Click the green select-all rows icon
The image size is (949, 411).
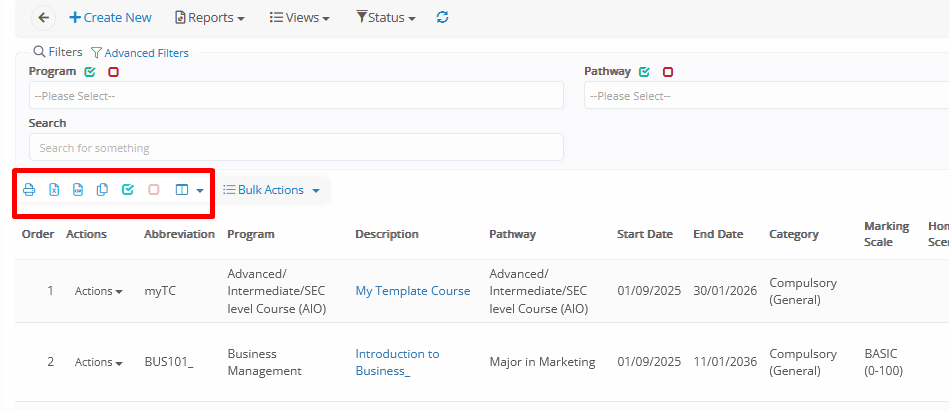128,190
